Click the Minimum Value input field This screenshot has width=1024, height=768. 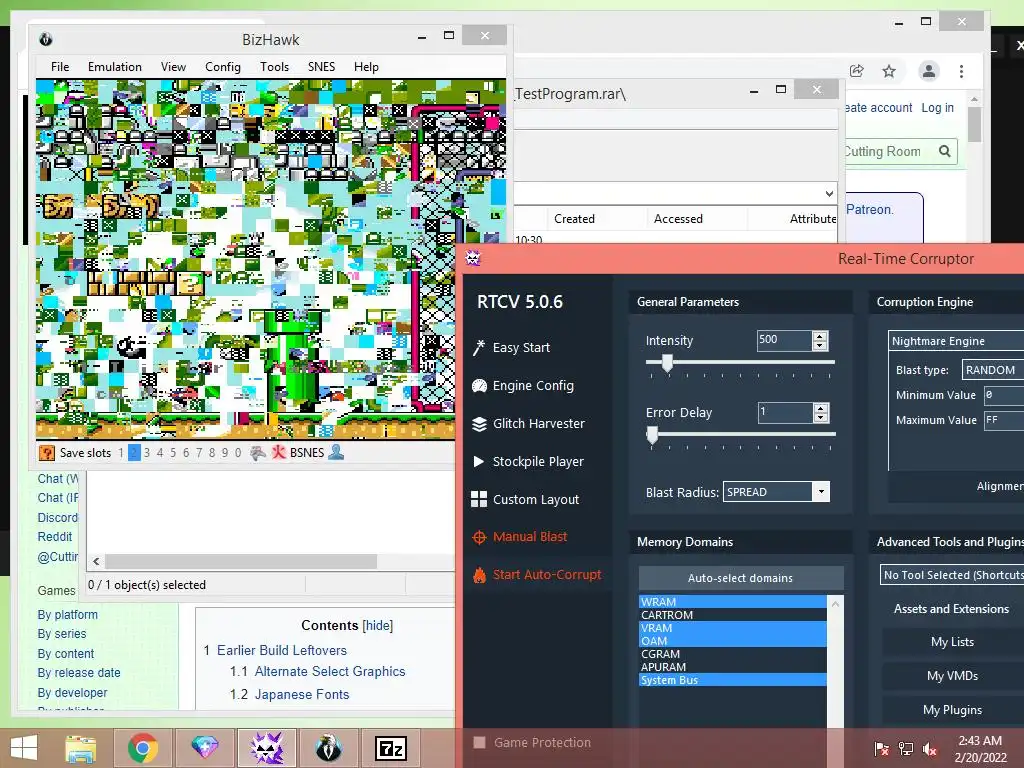click(1004, 395)
